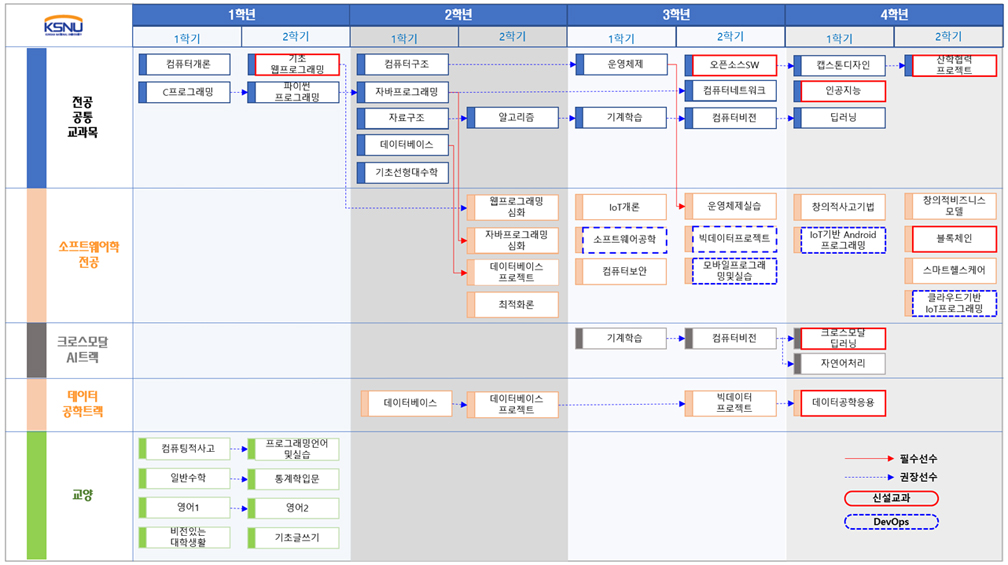
Task: Click 데이터베이스 box in 데이터 공학트랙 row
Action: (x=406, y=403)
